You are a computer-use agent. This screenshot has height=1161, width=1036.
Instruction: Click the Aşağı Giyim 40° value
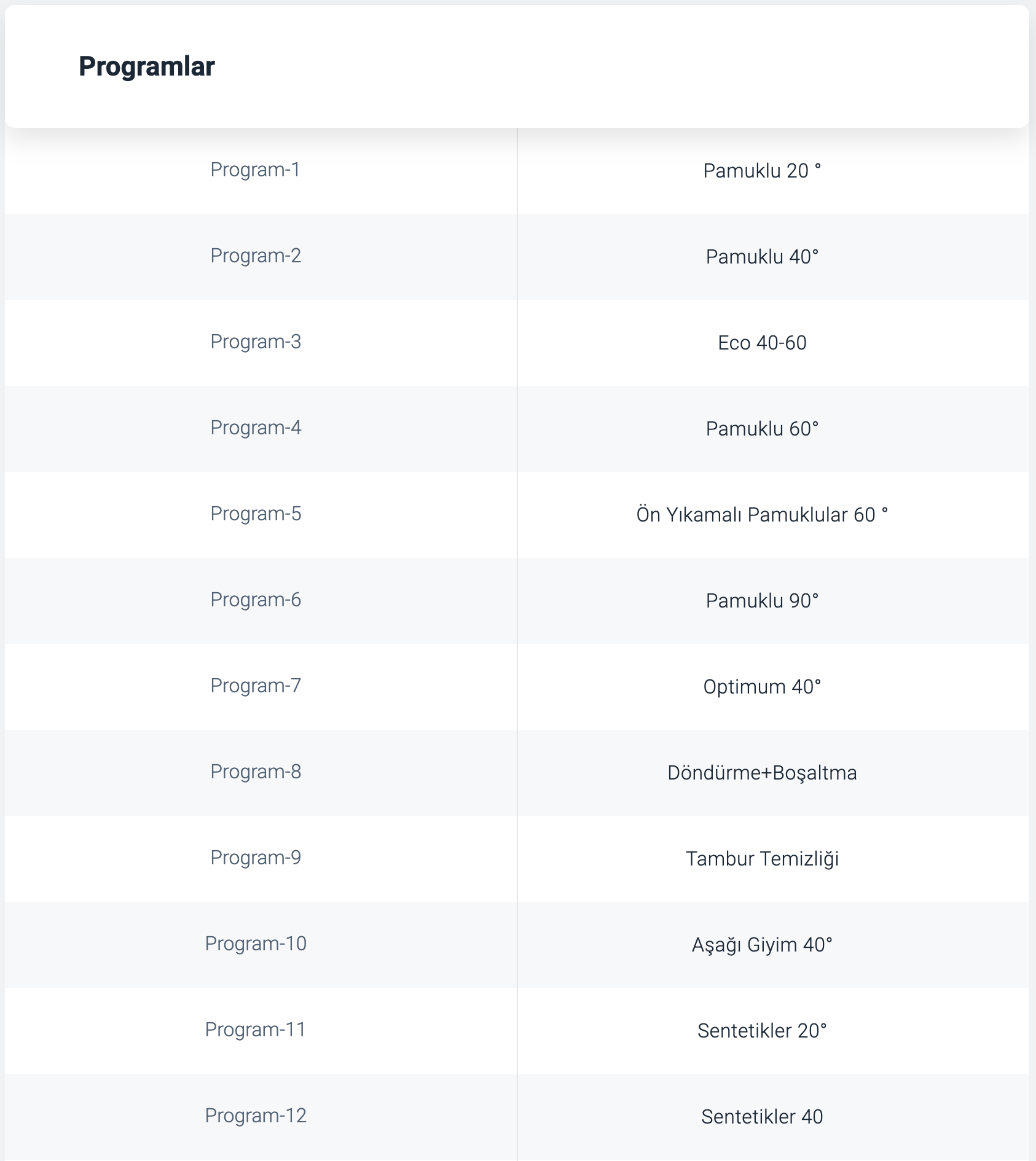coord(762,945)
